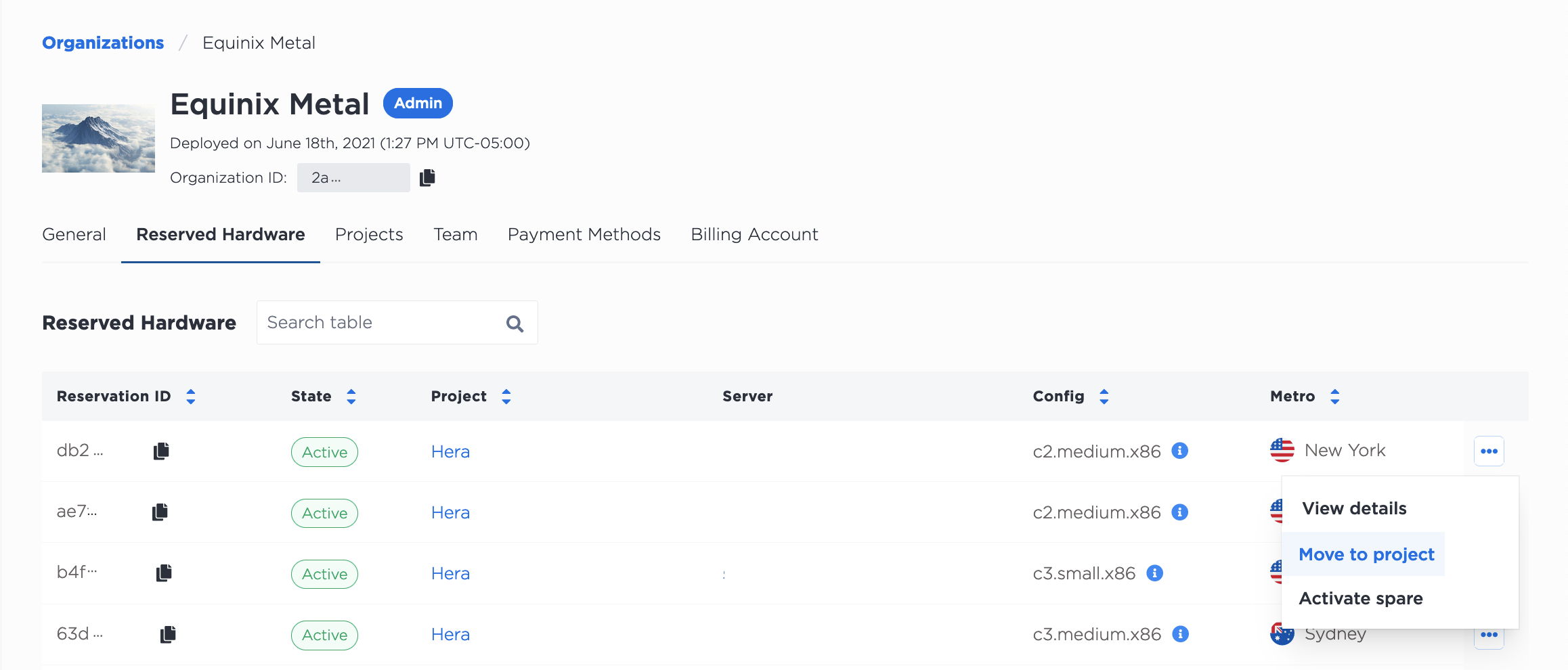1568x670 pixels.
Task: Focus the Search table field
Action: pyautogui.click(x=397, y=323)
